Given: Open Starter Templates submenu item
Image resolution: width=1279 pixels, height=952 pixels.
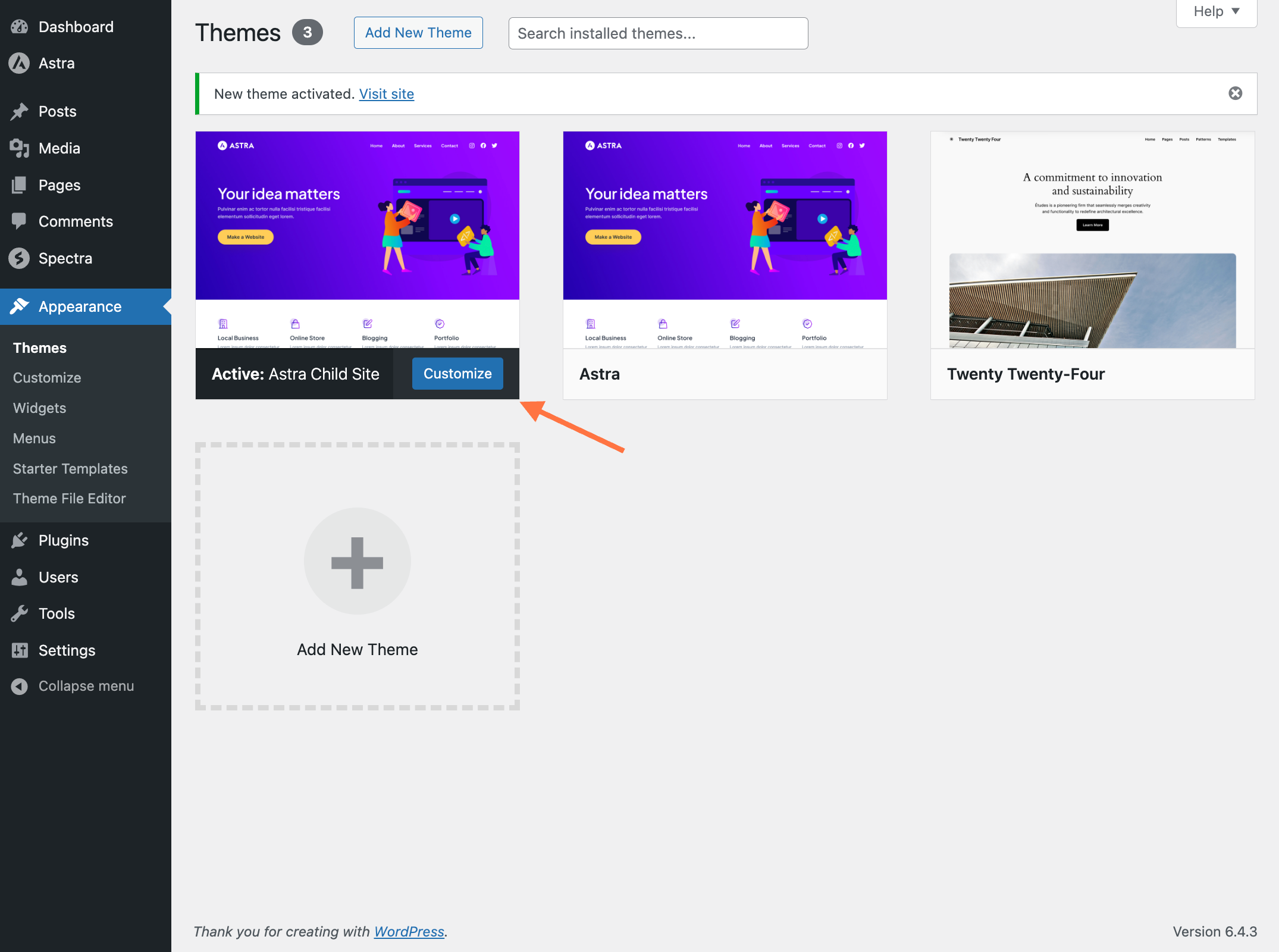Looking at the screenshot, I should [x=70, y=469].
